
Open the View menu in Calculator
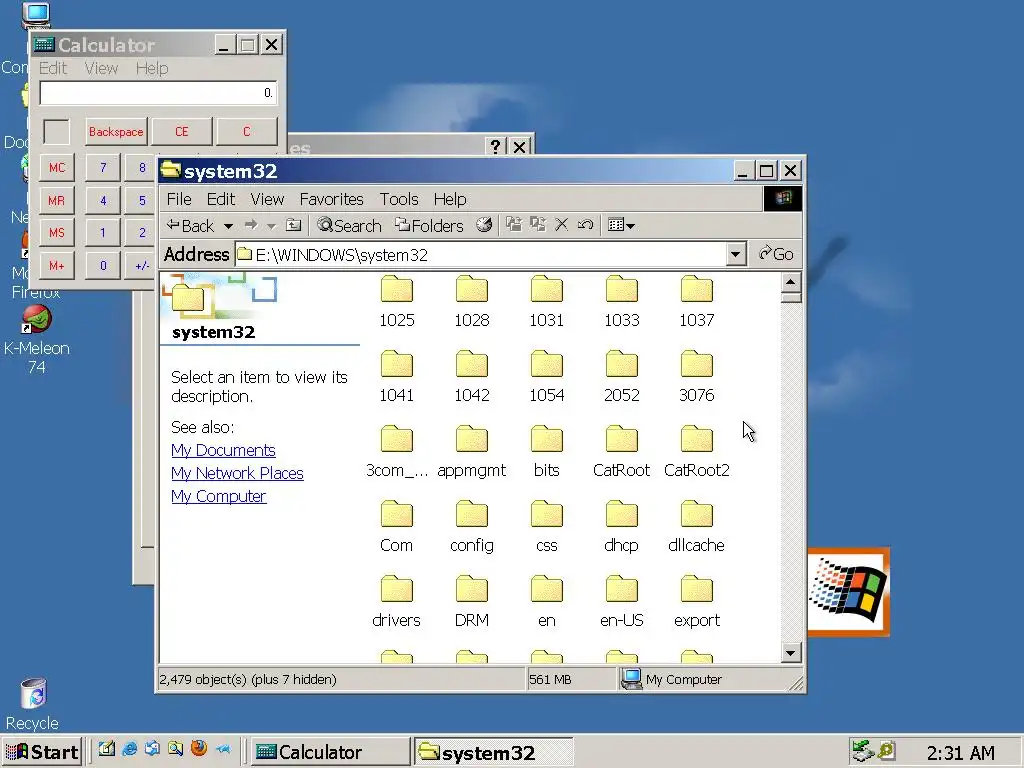click(x=101, y=69)
